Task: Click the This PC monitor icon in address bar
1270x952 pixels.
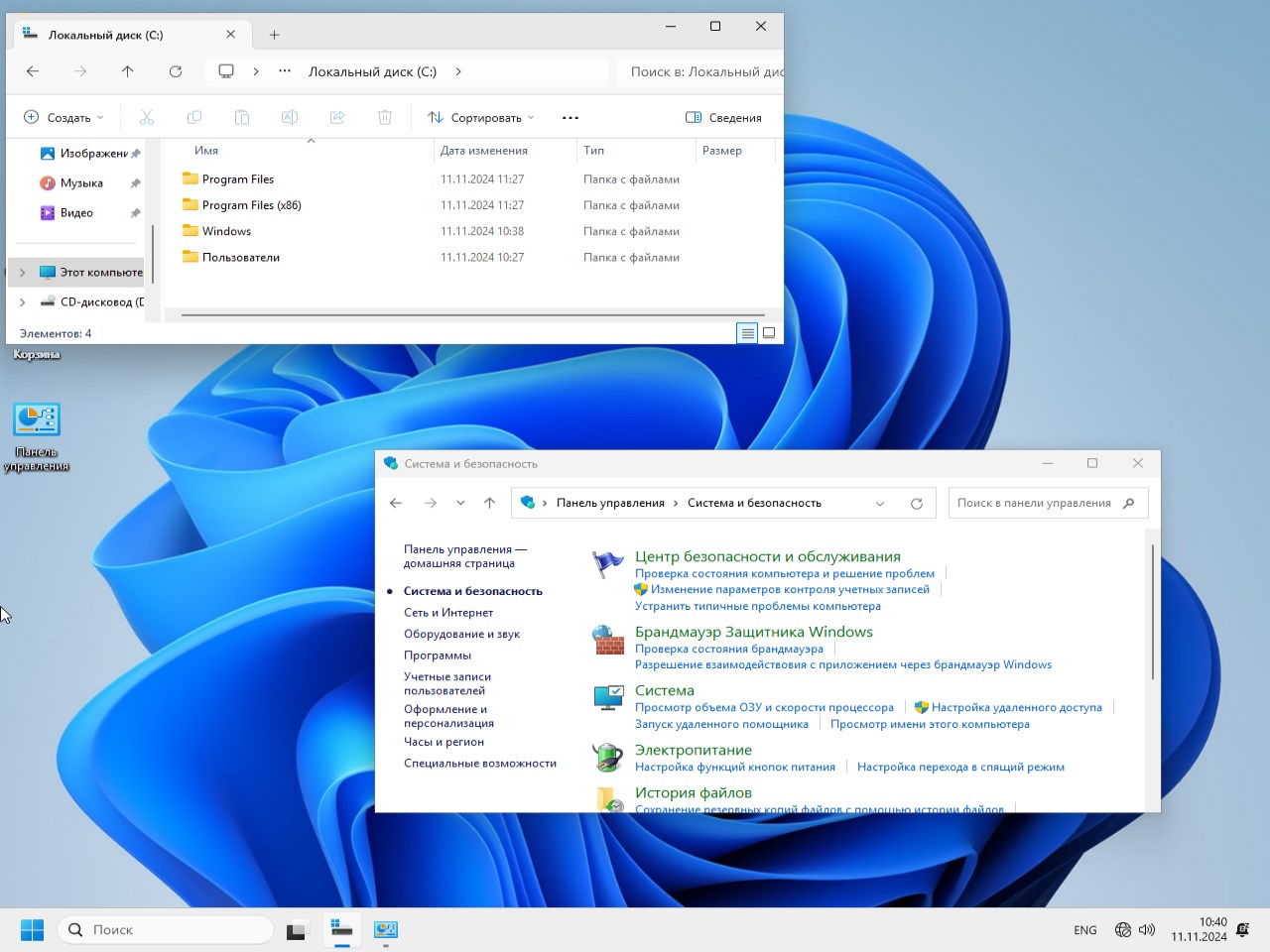Action: [226, 71]
